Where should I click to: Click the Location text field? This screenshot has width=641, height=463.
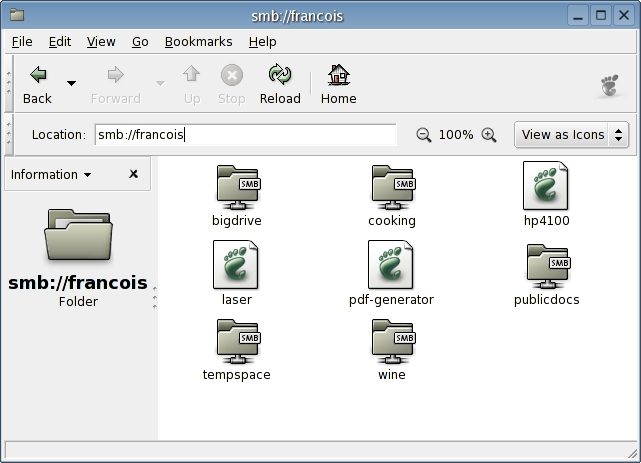(245, 135)
